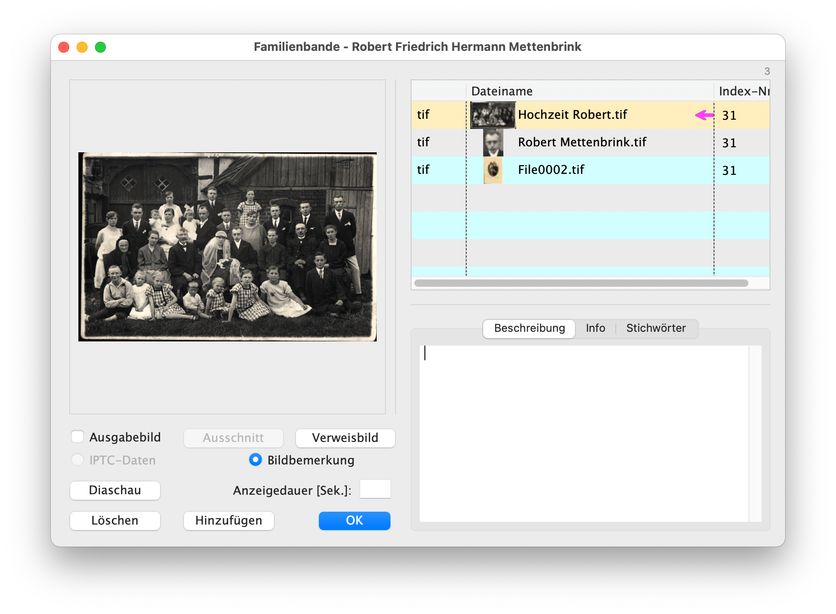Switch to the Info tab
Image resolution: width=836 pixels, height=614 pixels.
click(595, 328)
